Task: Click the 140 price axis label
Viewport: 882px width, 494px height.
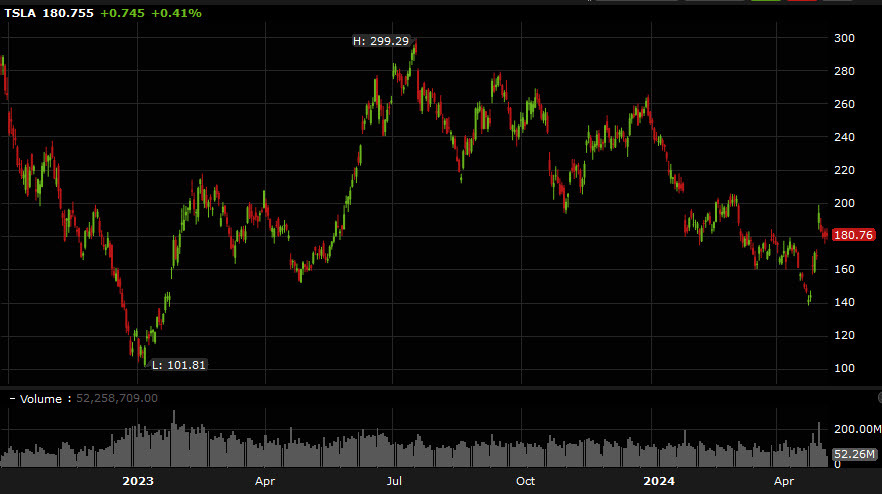Action: [x=844, y=302]
